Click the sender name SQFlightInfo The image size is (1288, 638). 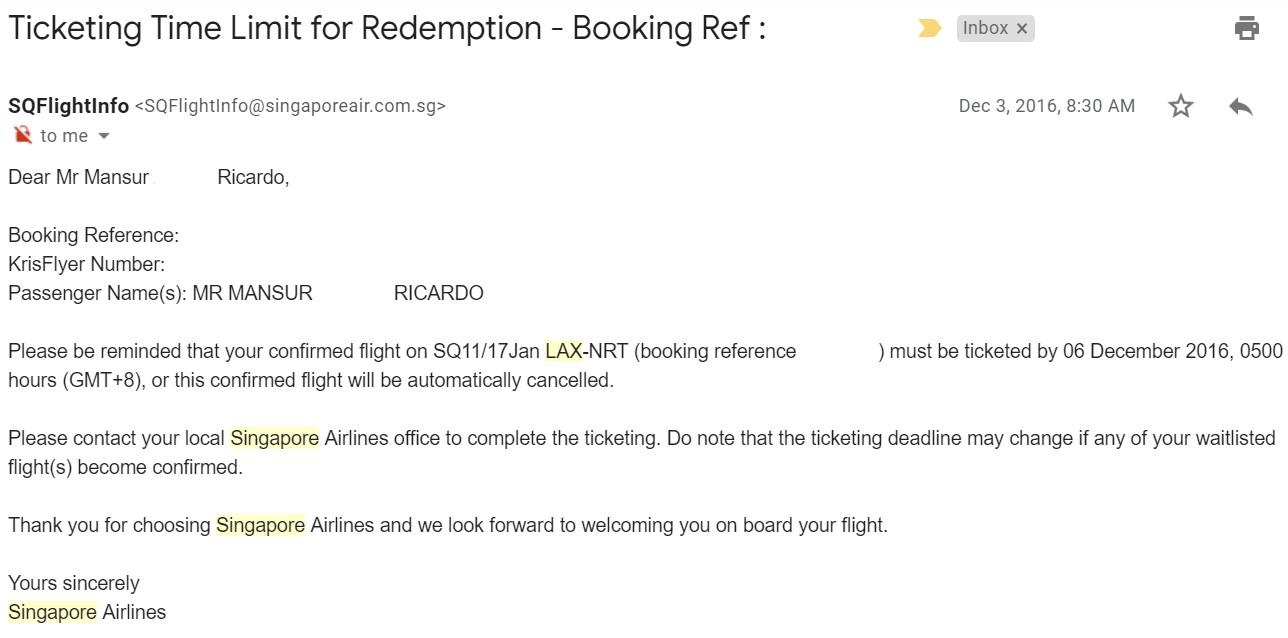(68, 106)
